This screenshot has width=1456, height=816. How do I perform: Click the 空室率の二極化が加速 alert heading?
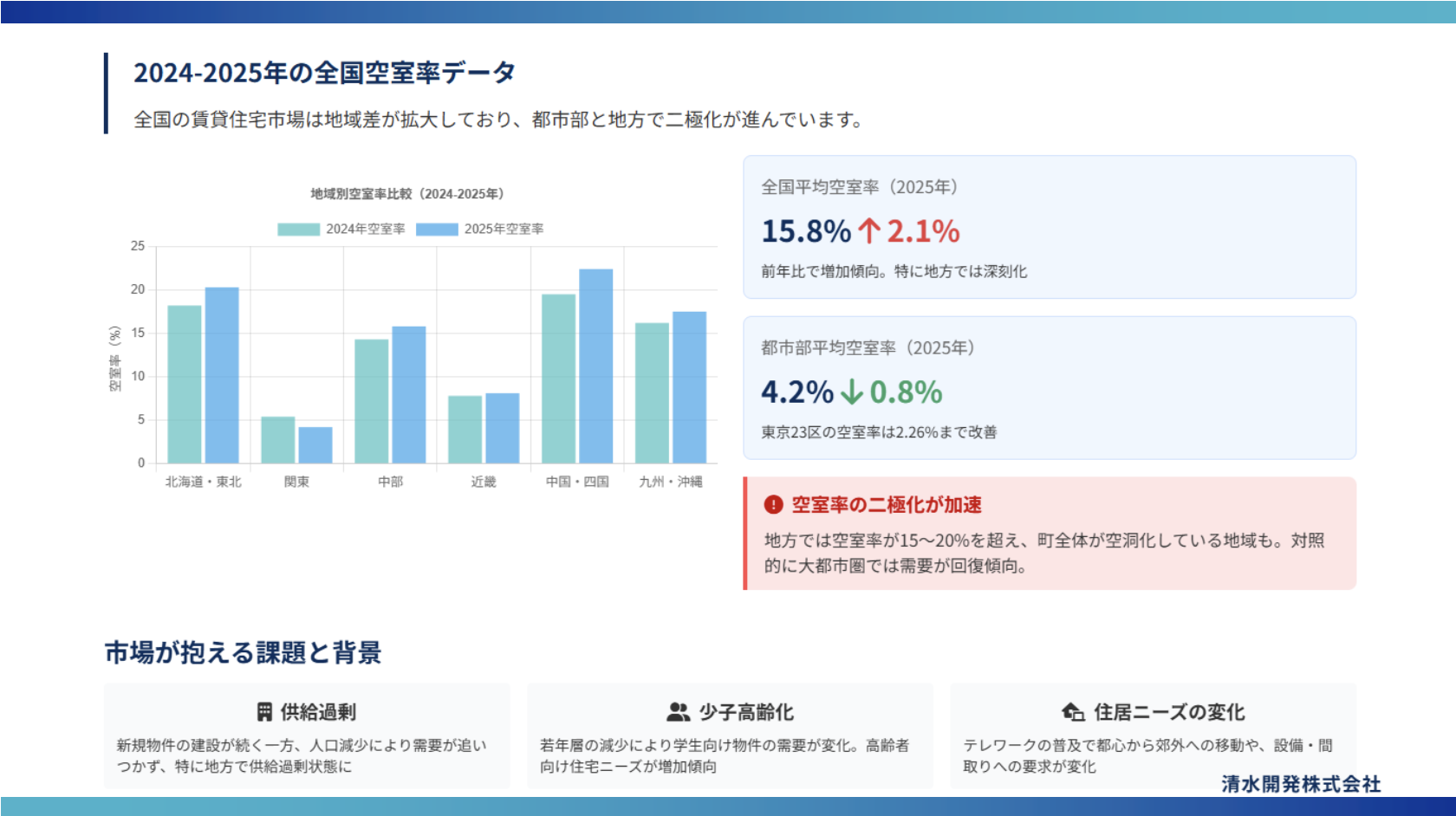(887, 505)
